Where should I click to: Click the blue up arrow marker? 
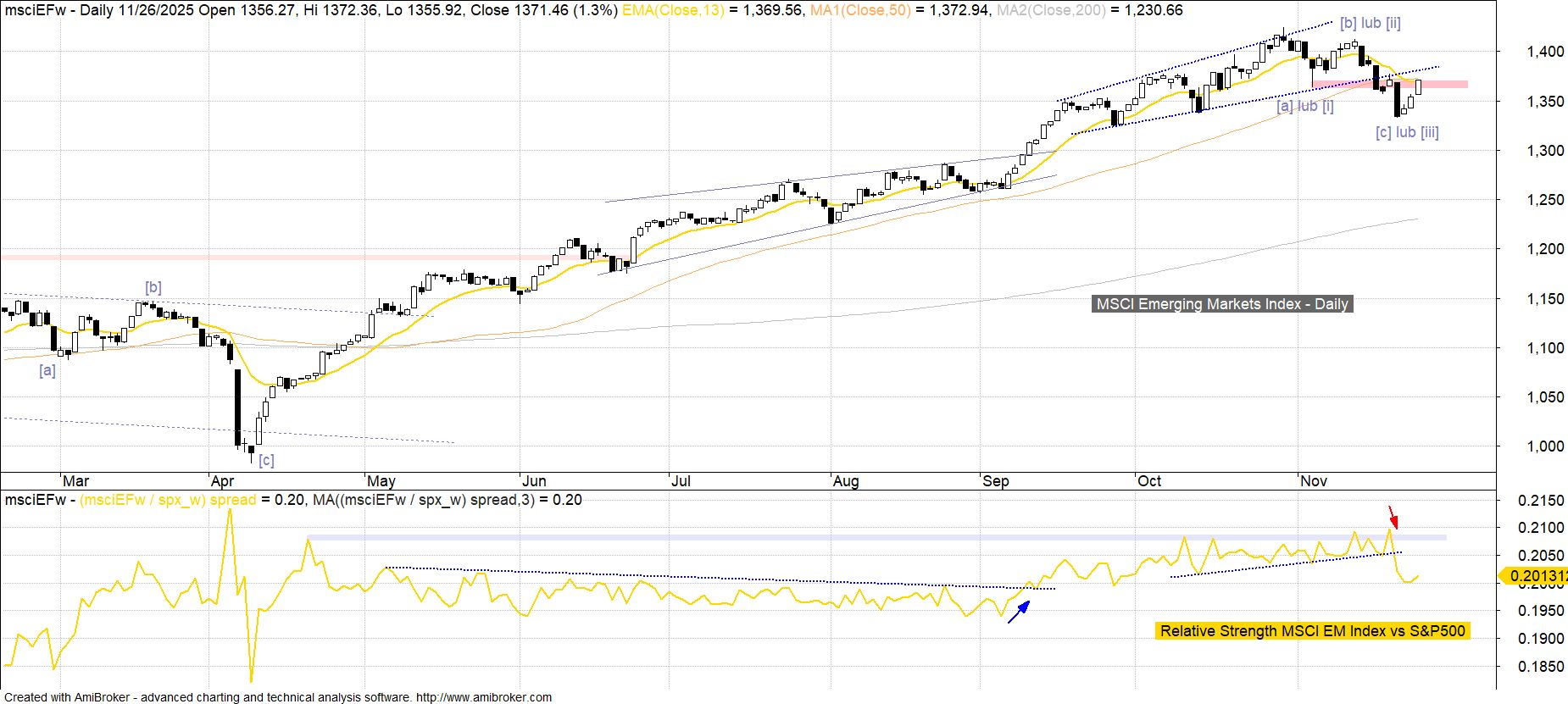[1019, 612]
